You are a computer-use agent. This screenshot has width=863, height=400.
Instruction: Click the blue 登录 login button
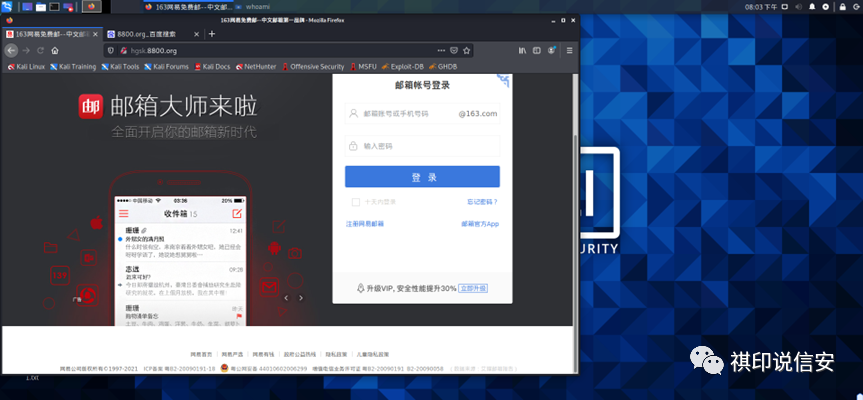[422, 177]
